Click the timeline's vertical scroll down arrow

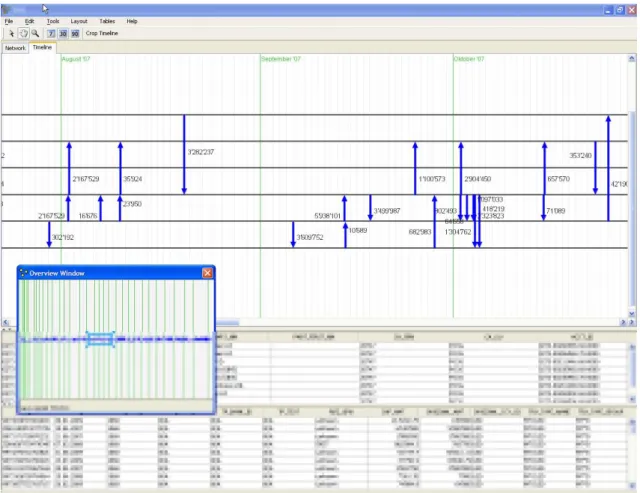pyautogui.click(x=631, y=314)
